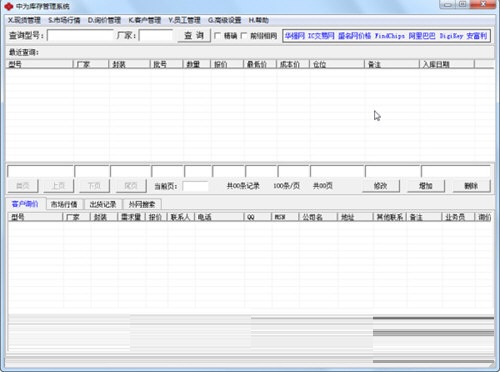
Task: Switch to the 市场行情 tab
Action: coord(64,204)
